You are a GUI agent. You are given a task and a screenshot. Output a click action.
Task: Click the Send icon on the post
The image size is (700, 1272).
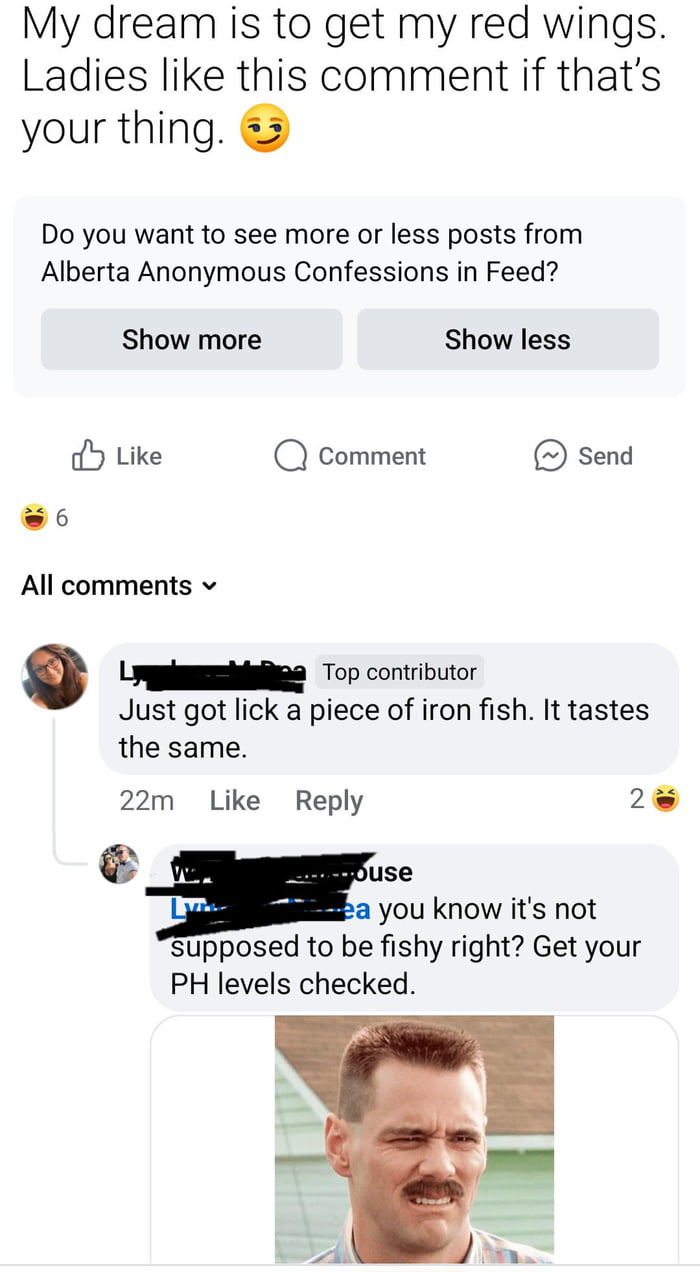coord(553,456)
